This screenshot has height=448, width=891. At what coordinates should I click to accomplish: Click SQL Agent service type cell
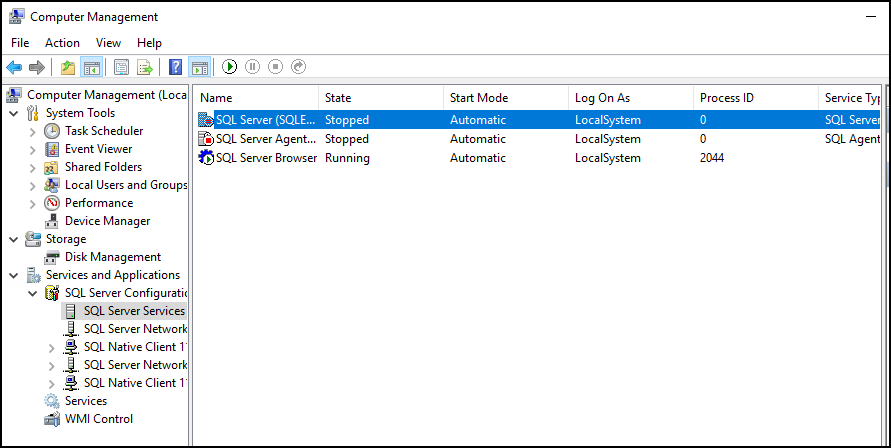coord(852,139)
